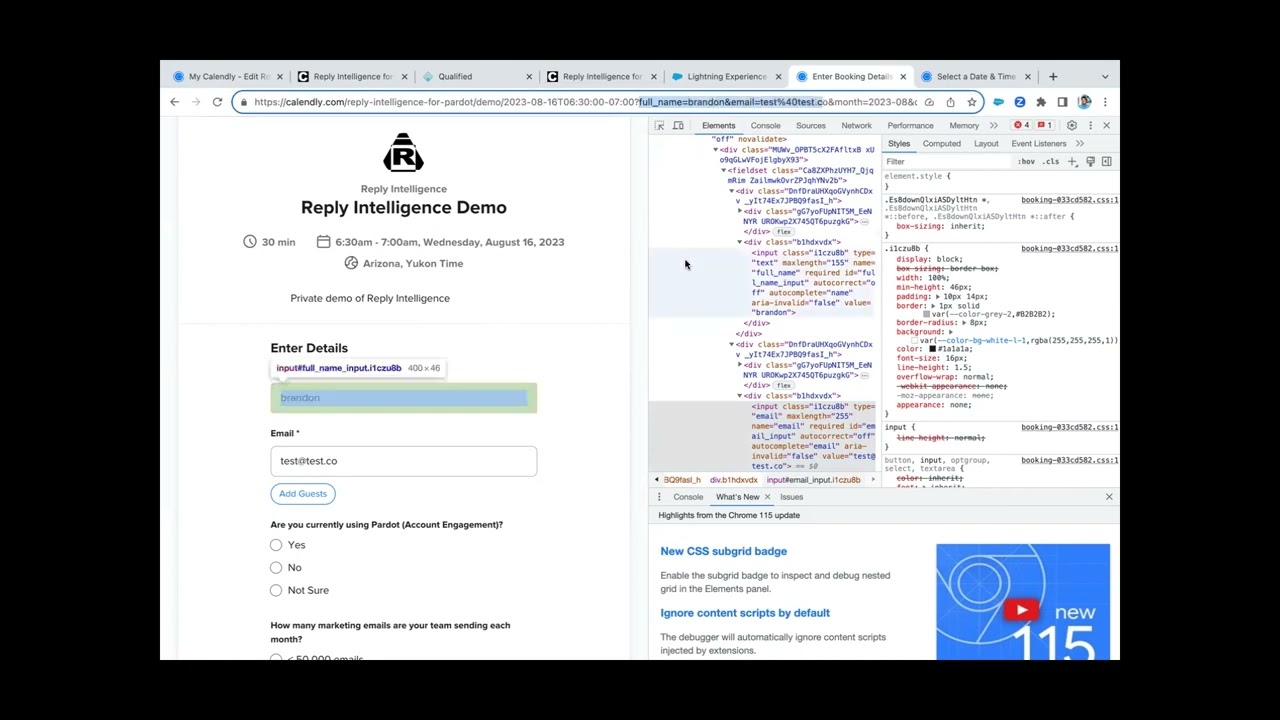Activate the DevTools inspect element picker
Image resolution: width=1280 pixels, height=720 pixels.
(659, 126)
